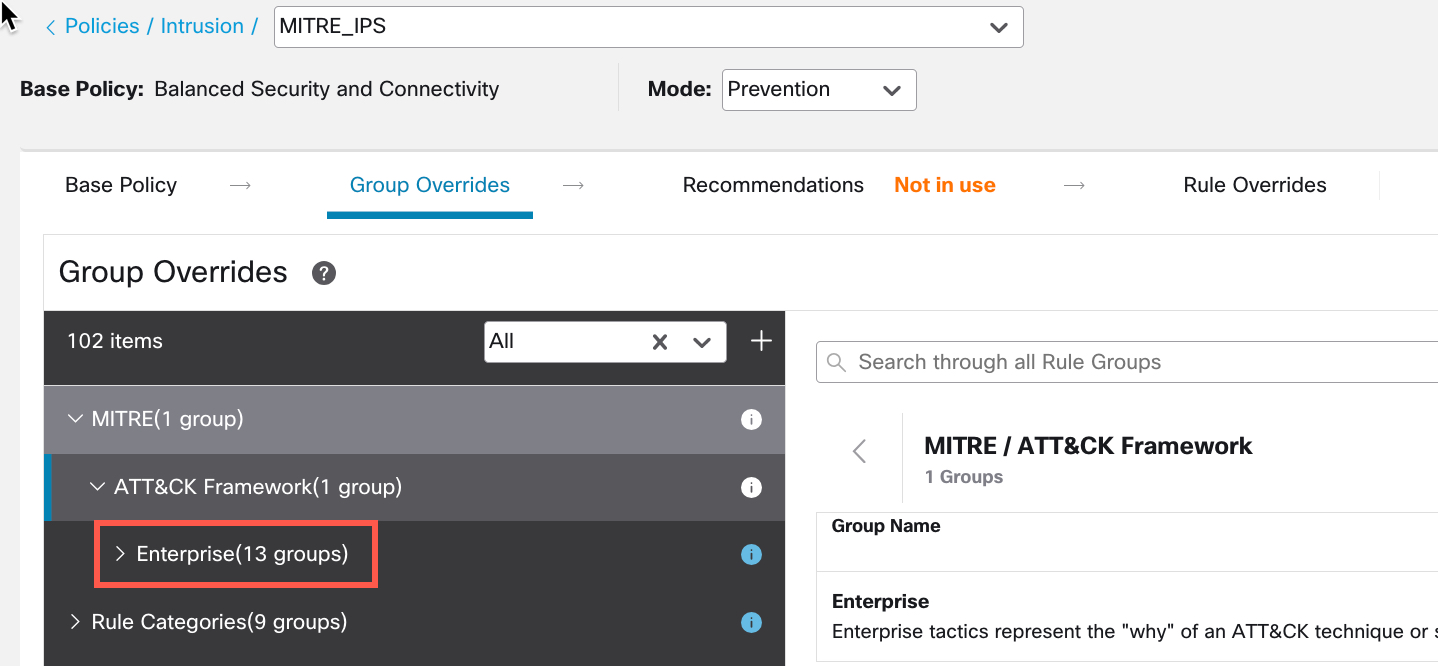View info icon for Rule Categories

pos(751,622)
